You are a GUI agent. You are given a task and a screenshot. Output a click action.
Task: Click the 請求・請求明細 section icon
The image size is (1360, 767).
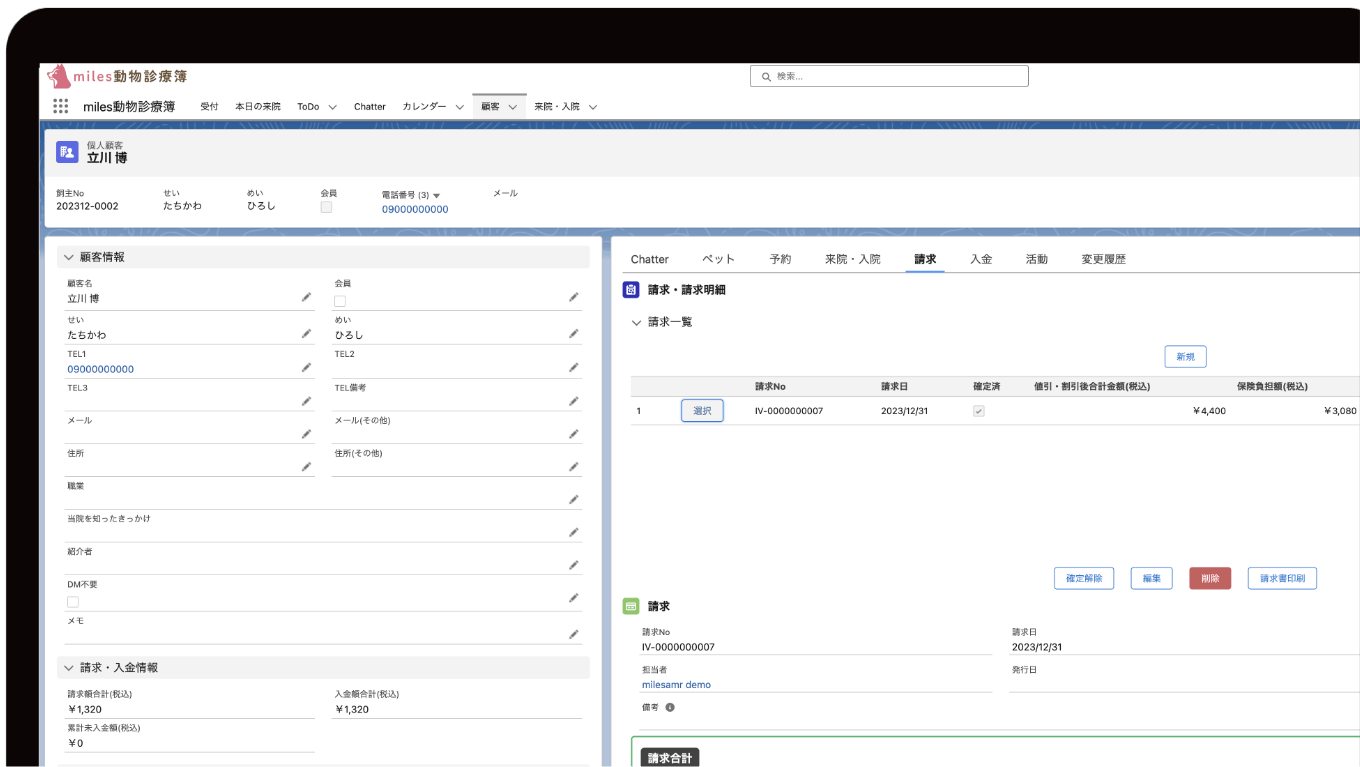[631, 289]
